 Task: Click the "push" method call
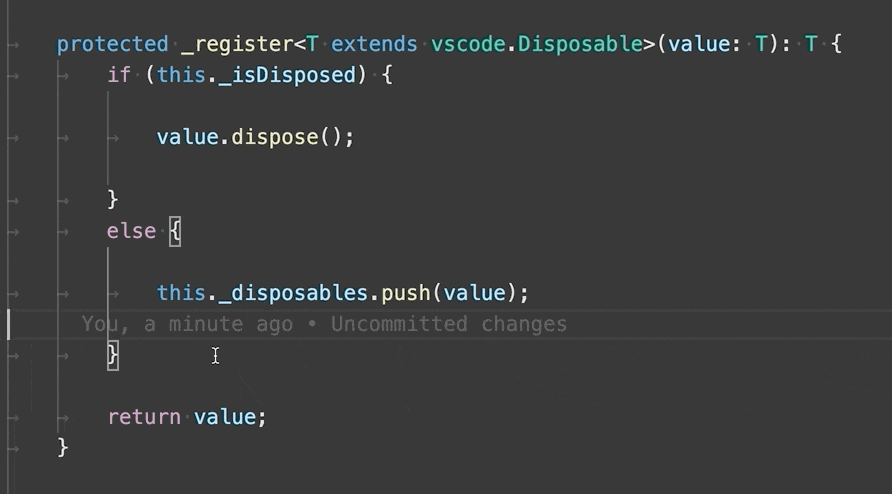pyautogui.click(x=405, y=293)
